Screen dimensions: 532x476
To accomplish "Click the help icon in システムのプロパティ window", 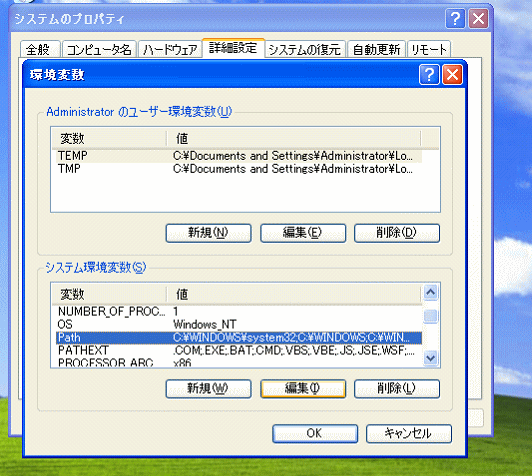I will tap(455, 18).
